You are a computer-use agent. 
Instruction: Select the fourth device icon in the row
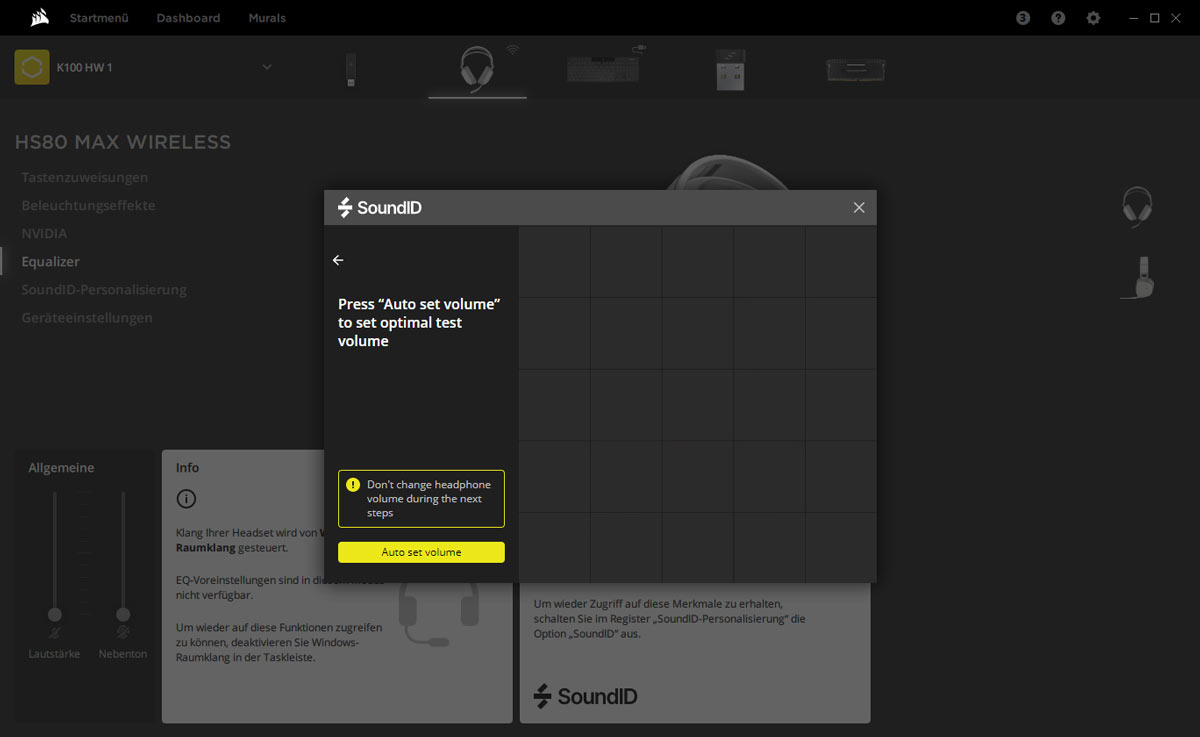[x=730, y=69]
